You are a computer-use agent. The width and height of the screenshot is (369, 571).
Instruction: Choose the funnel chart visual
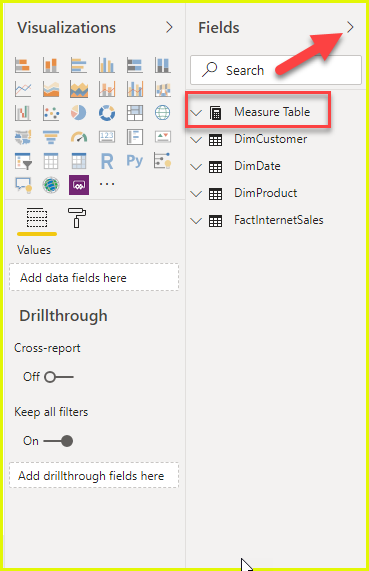51,137
